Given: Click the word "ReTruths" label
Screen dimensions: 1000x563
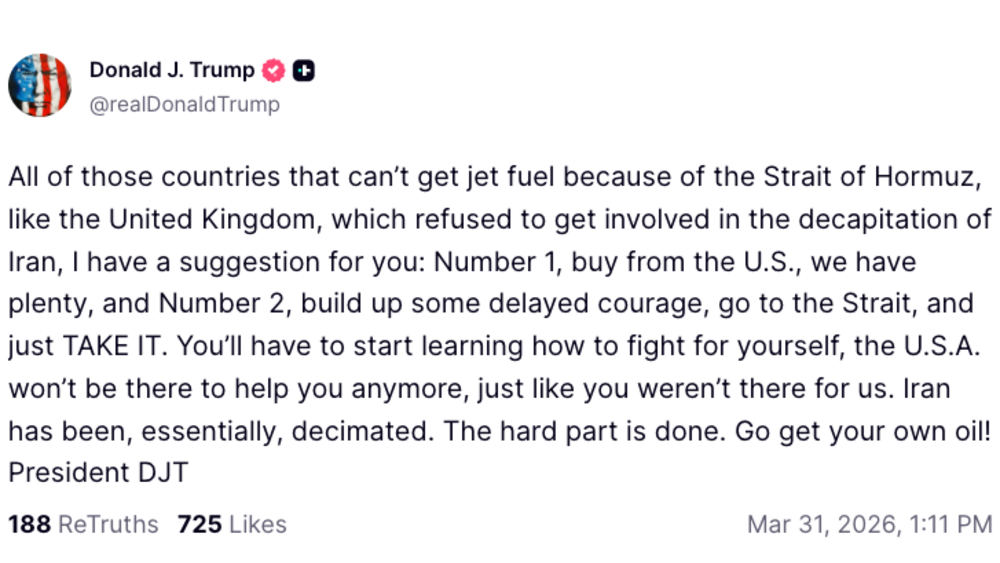Looking at the screenshot, I should click(x=108, y=524).
